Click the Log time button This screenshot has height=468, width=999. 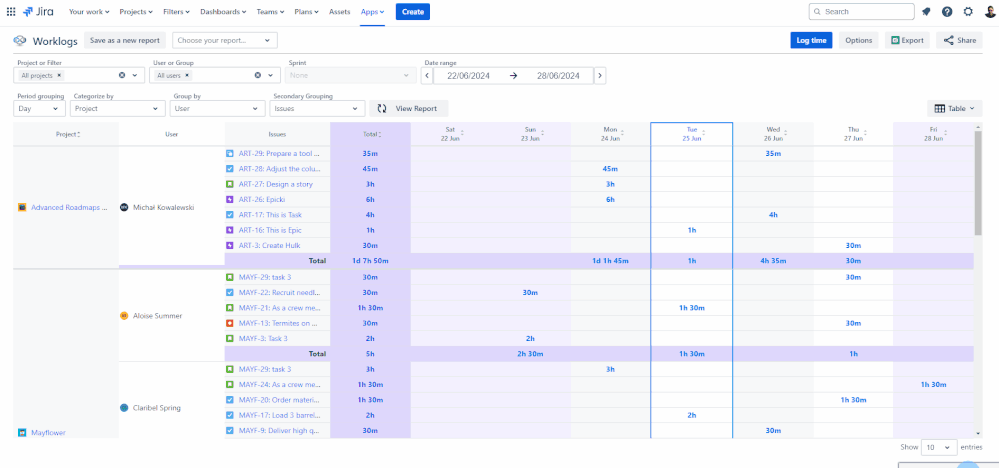click(810, 40)
